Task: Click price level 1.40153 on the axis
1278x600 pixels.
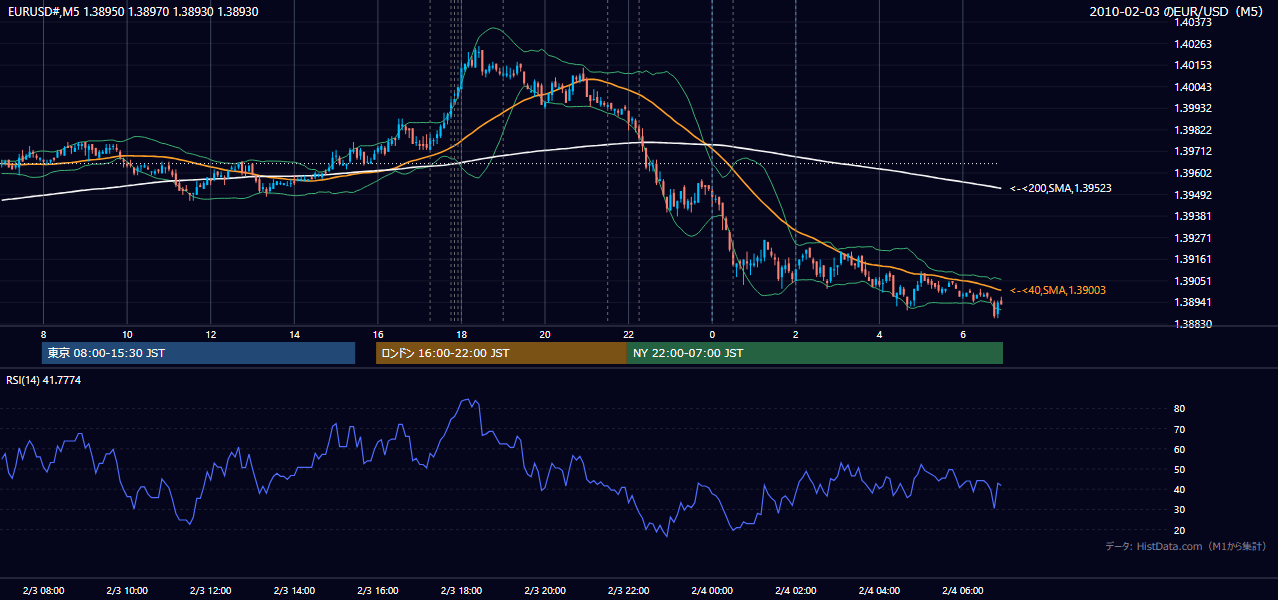Action: [x=1193, y=65]
